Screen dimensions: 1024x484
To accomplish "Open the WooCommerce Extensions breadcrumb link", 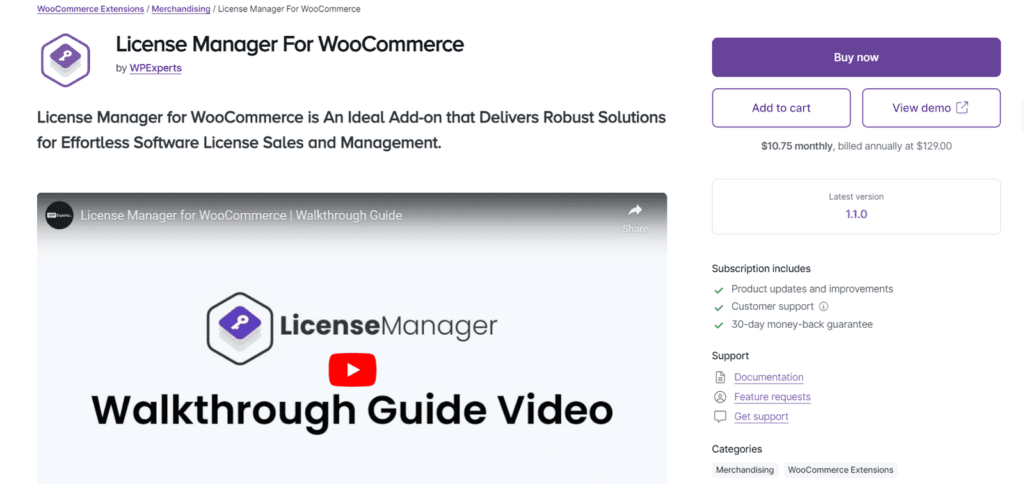I will pyautogui.click(x=91, y=9).
